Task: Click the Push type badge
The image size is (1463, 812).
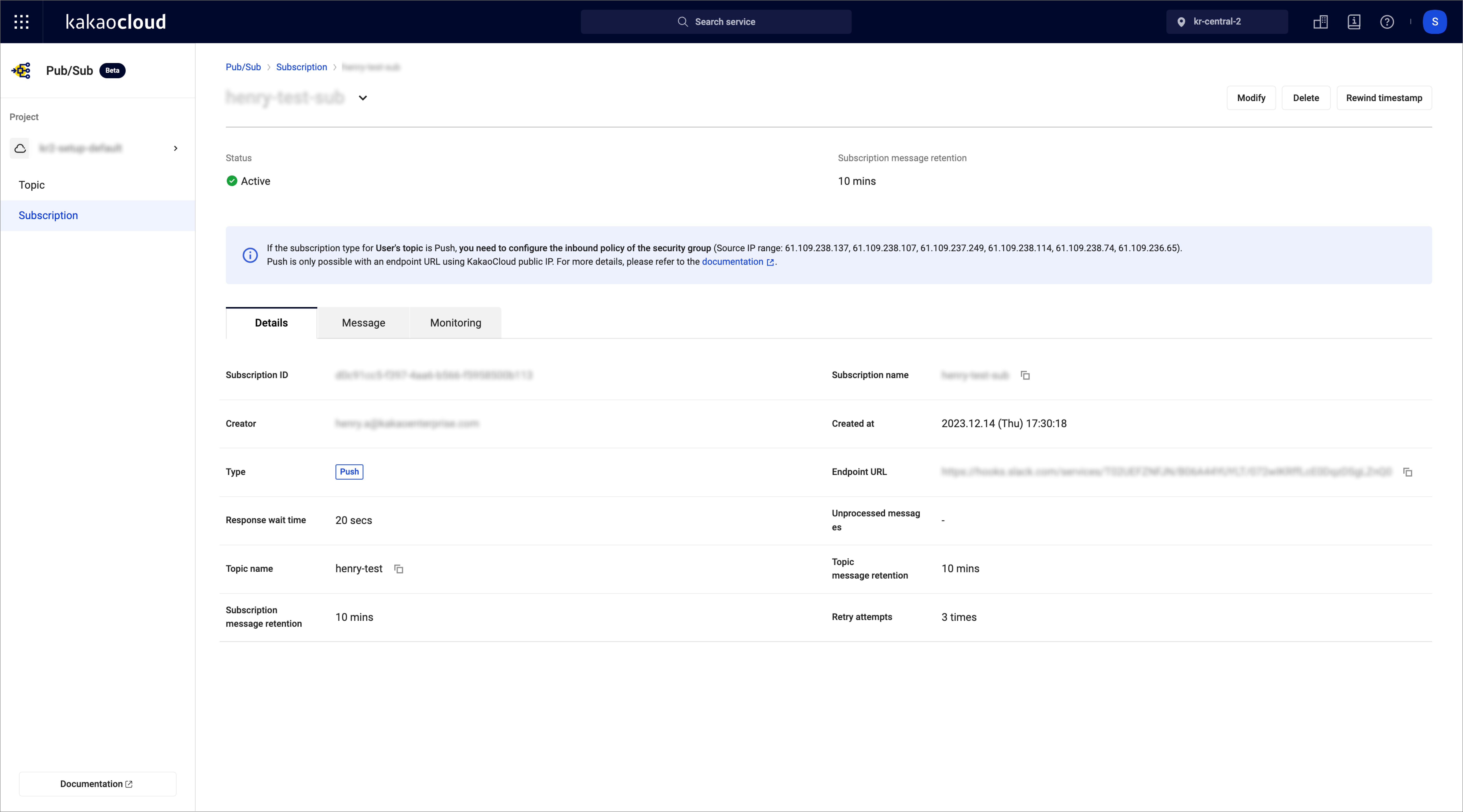Action: 349,472
